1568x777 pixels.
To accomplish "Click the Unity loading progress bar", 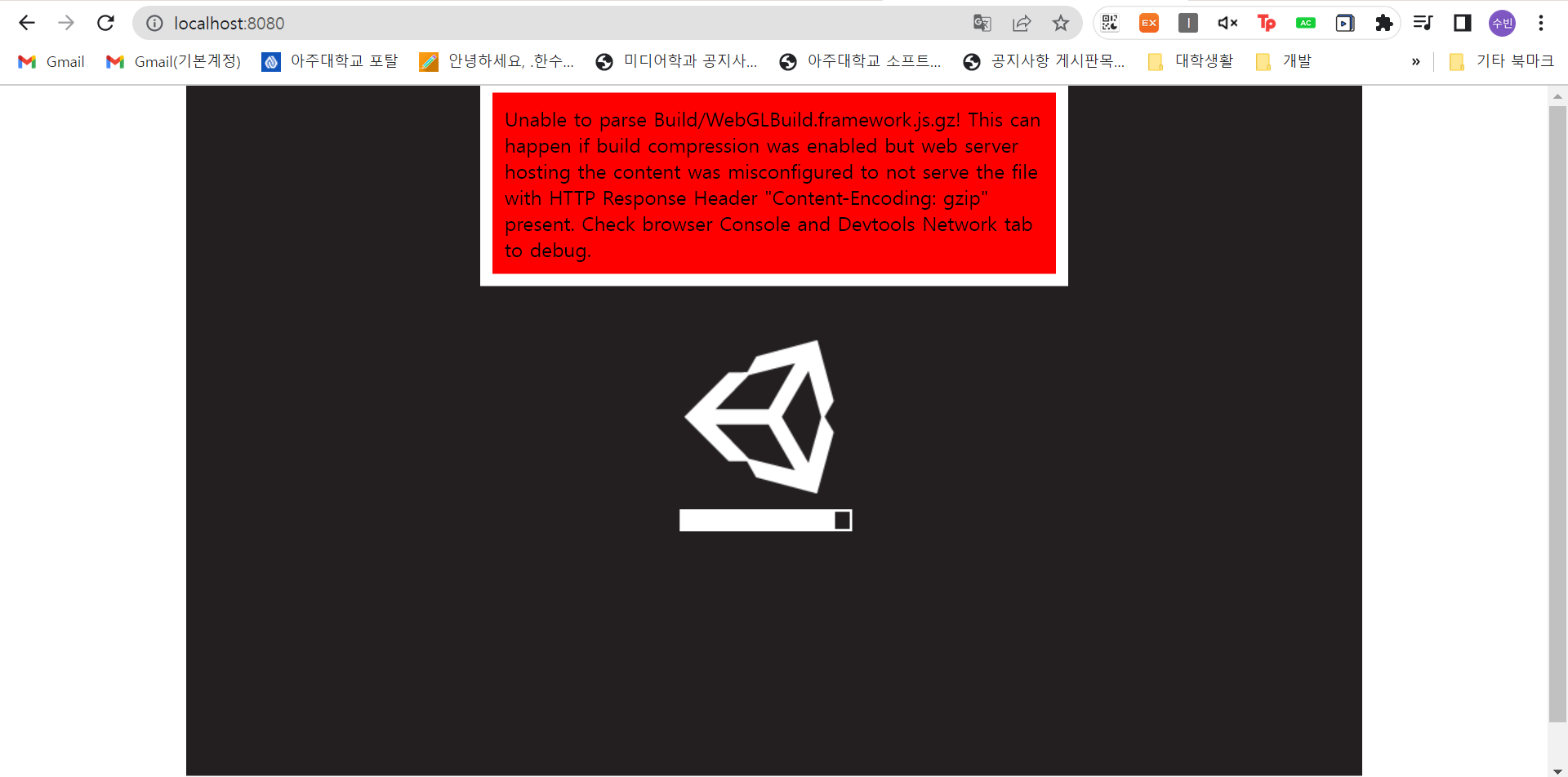I will pos(766,520).
